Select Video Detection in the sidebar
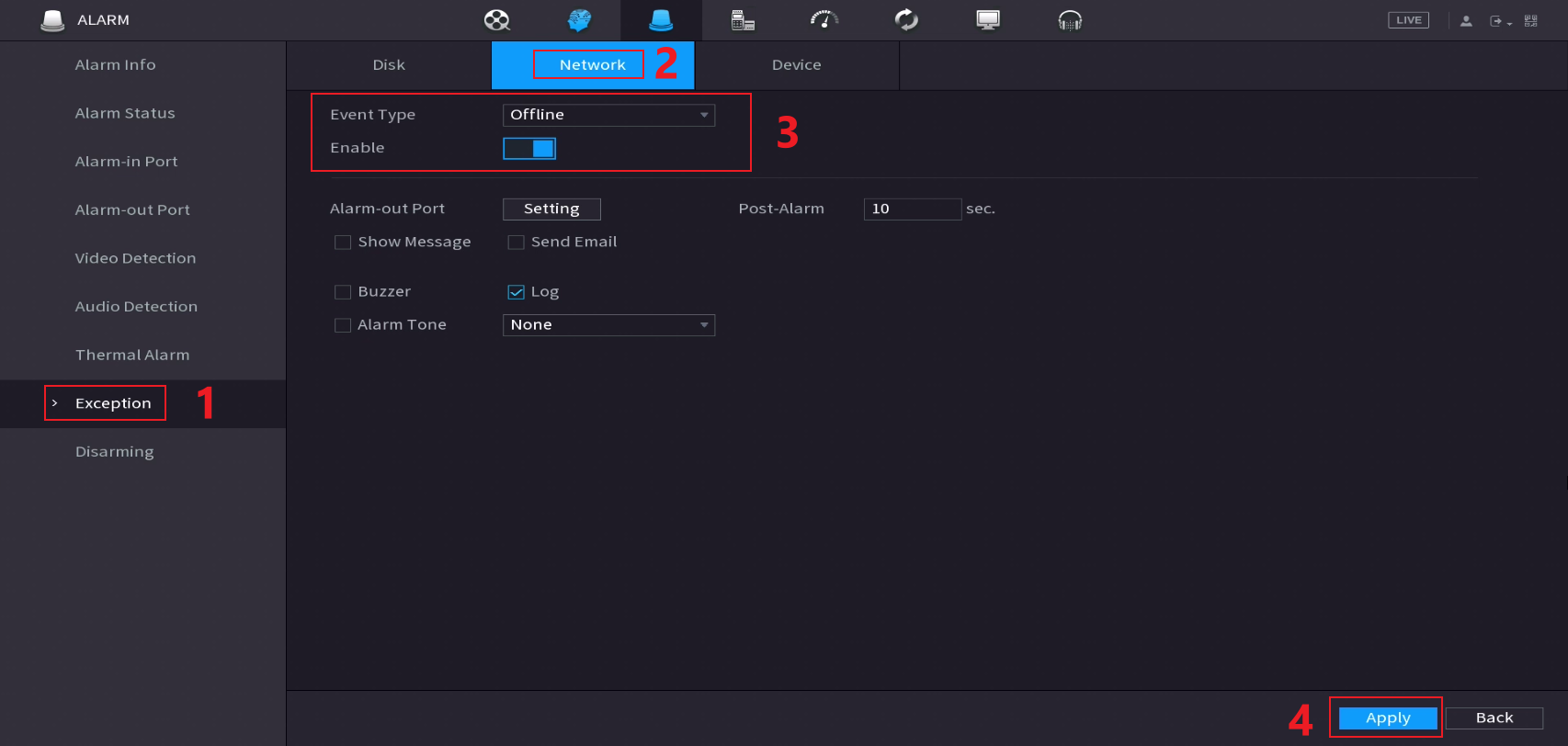Screen dimensions: 1568x746 tap(135, 258)
